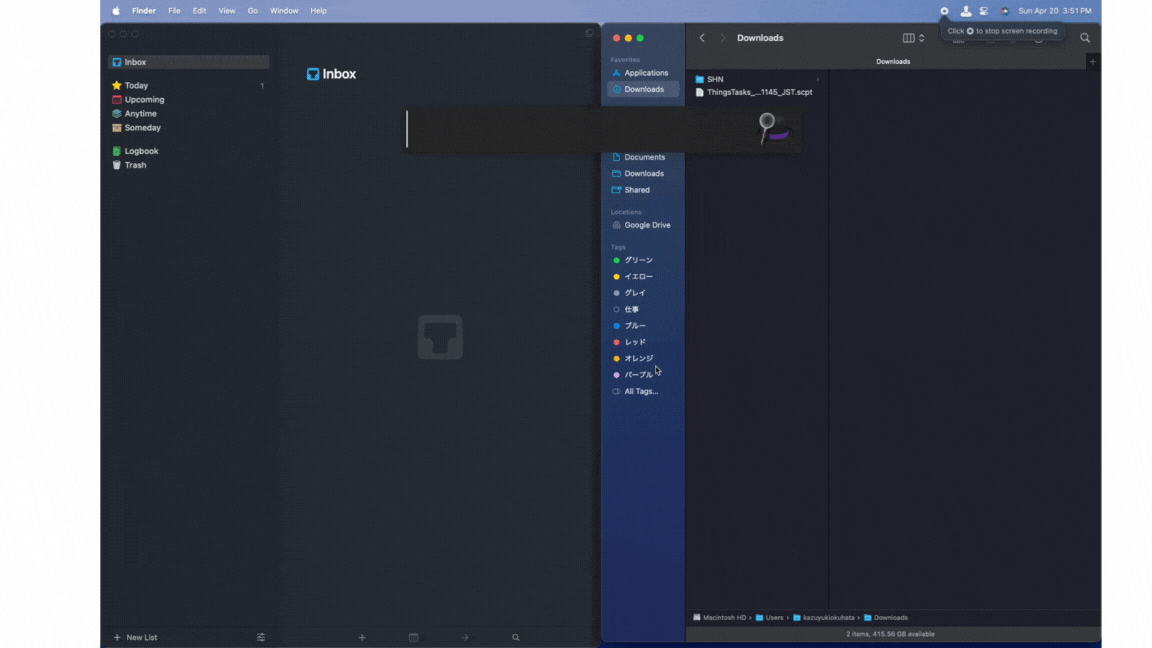Select the Today list with star icon
This screenshot has width=1152, height=648.
[x=189, y=85]
